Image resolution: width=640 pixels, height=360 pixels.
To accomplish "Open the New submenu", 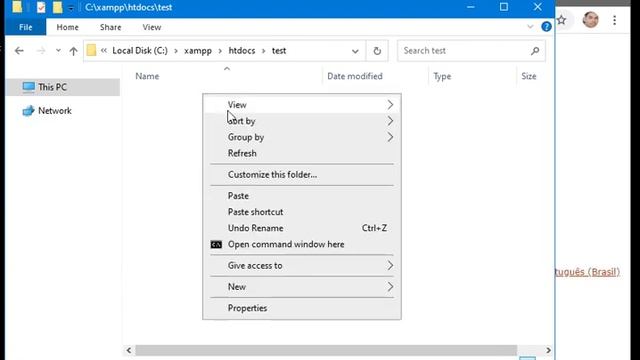I will tap(302, 287).
